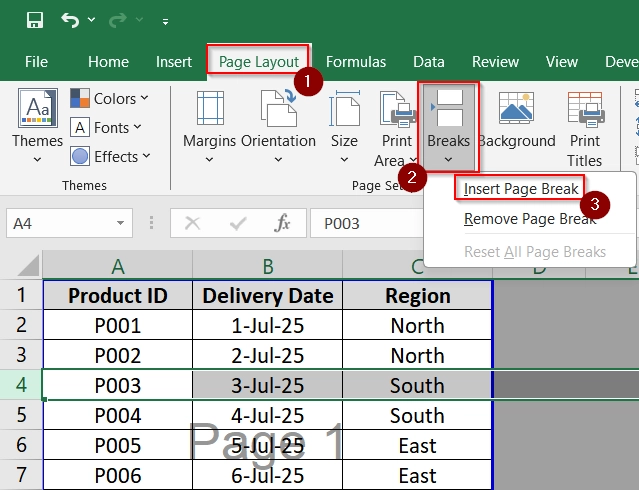The image size is (639, 490).
Task: Switch to the Insert tab
Action: coord(174,62)
